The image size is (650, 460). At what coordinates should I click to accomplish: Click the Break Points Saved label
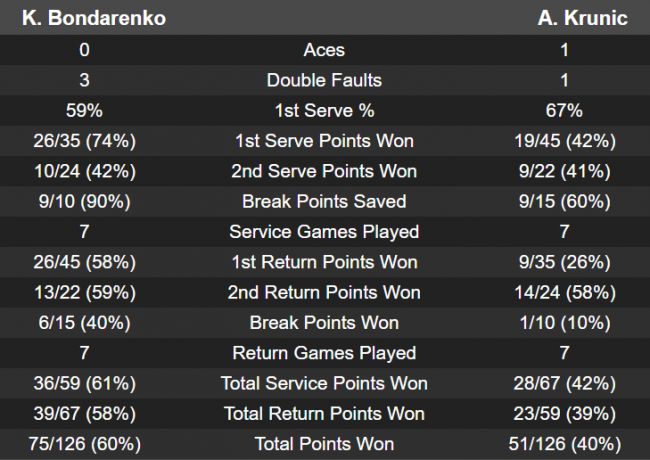tap(324, 201)
